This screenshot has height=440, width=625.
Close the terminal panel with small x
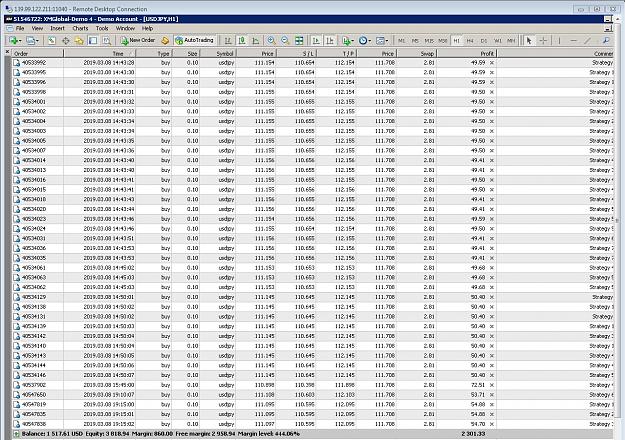7,52
